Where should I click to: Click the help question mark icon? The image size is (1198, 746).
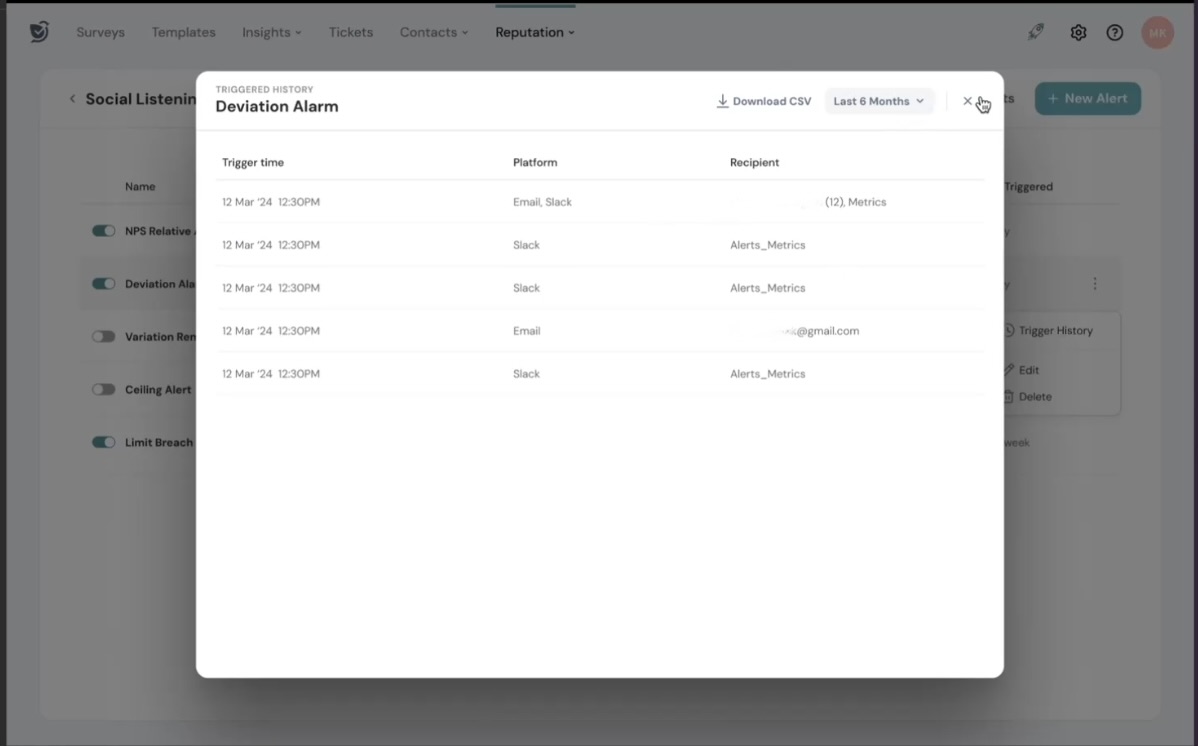[x=1115, y=32]
